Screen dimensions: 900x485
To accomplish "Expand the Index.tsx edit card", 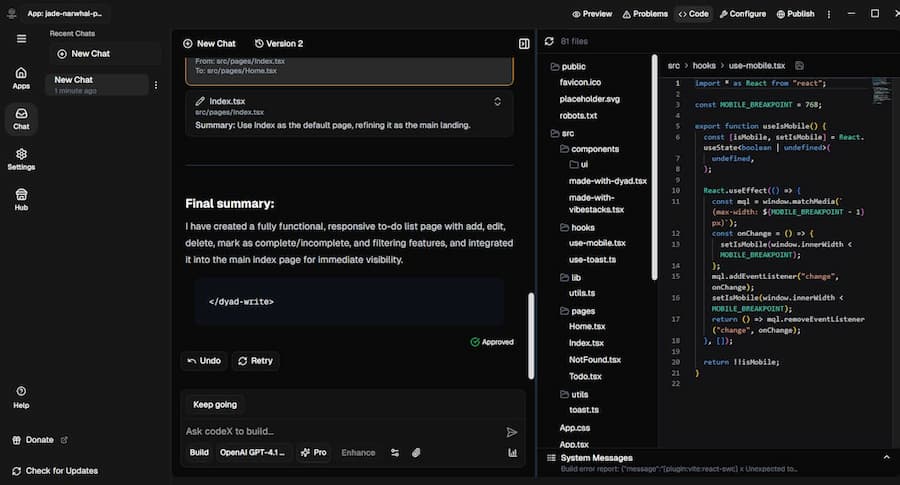I will click(497, 102).
